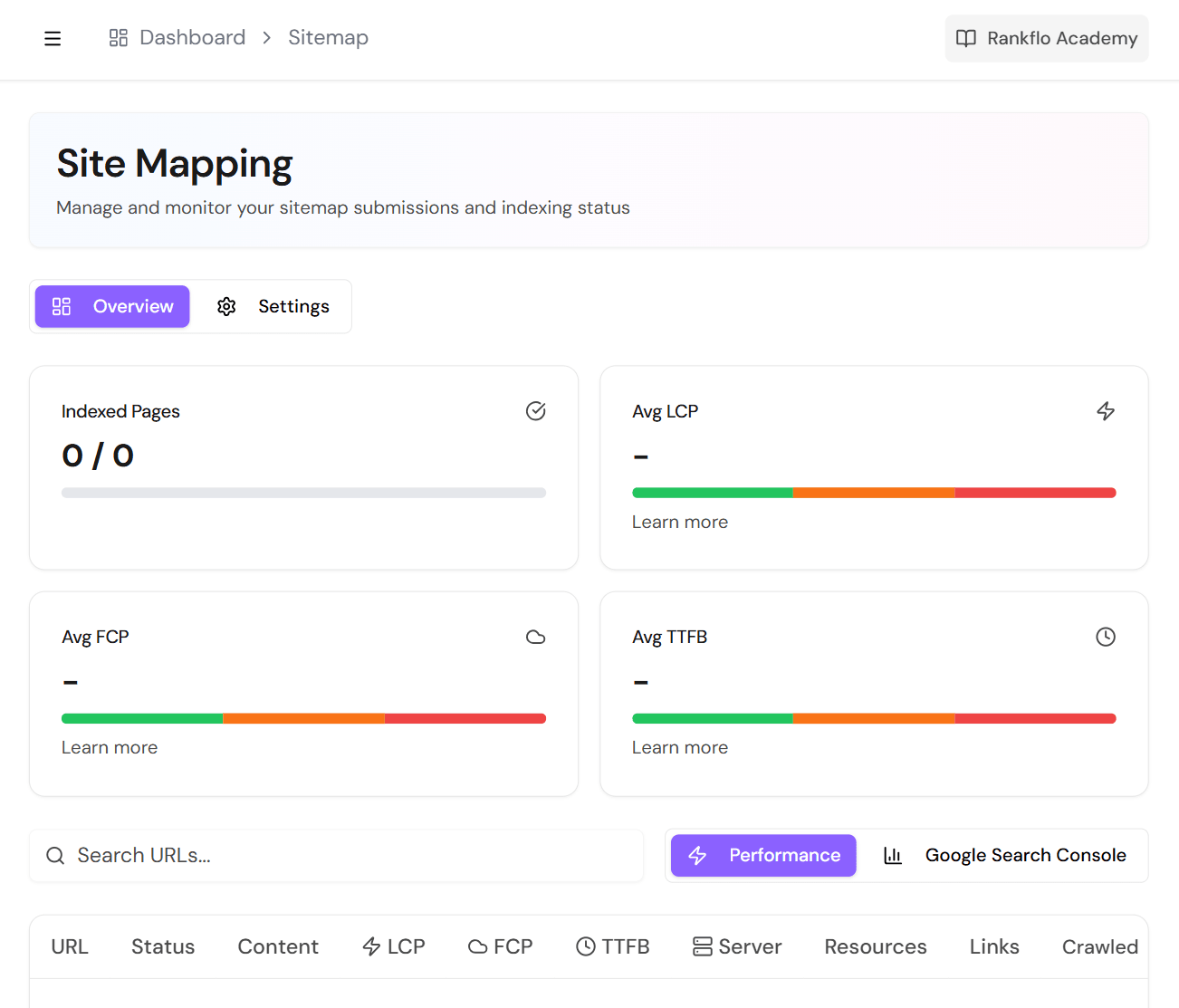Sort the table by the Status column
The image size is (1179, 1008).
[163, 946]
